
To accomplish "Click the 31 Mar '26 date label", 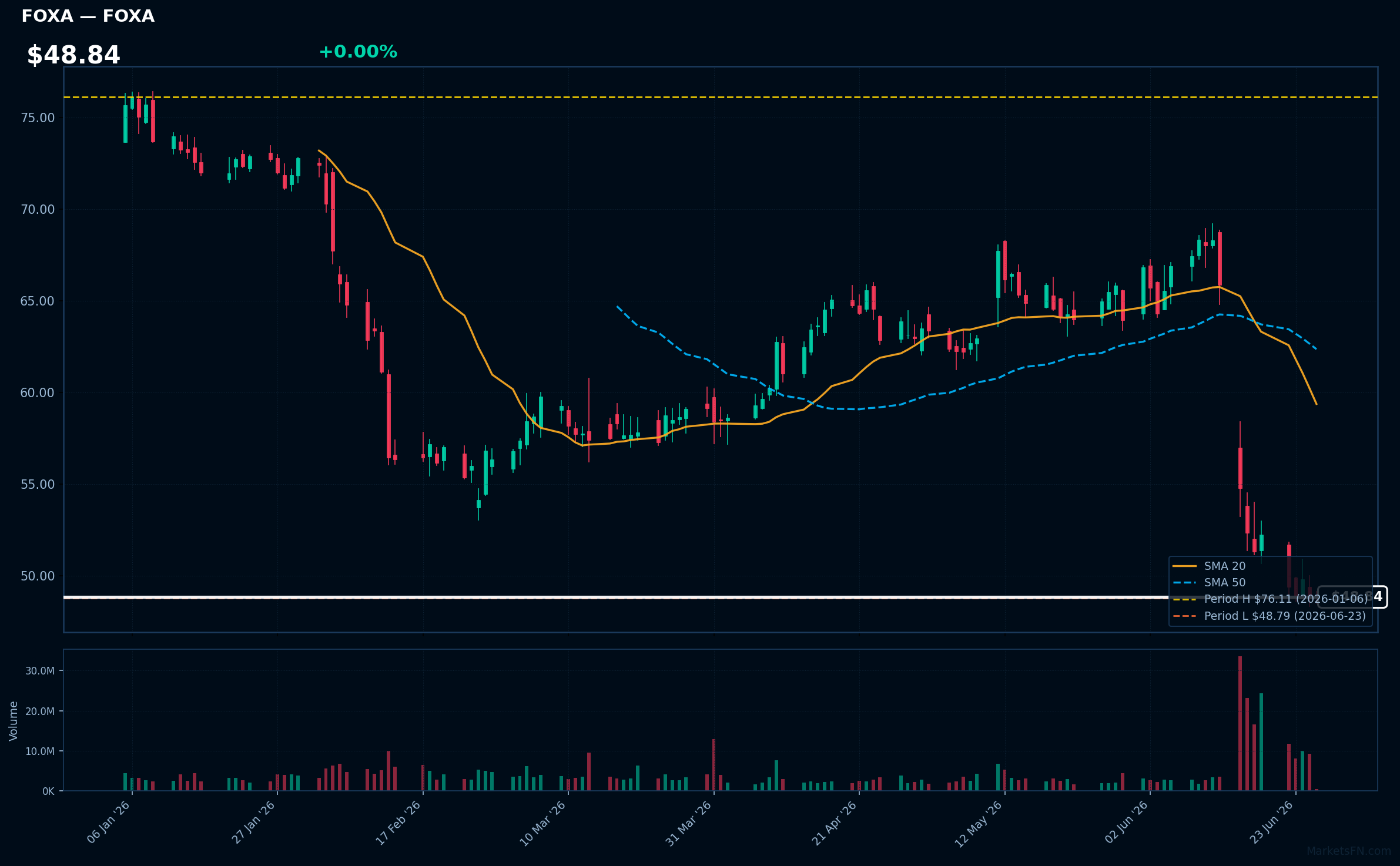I will coord(689,823).
